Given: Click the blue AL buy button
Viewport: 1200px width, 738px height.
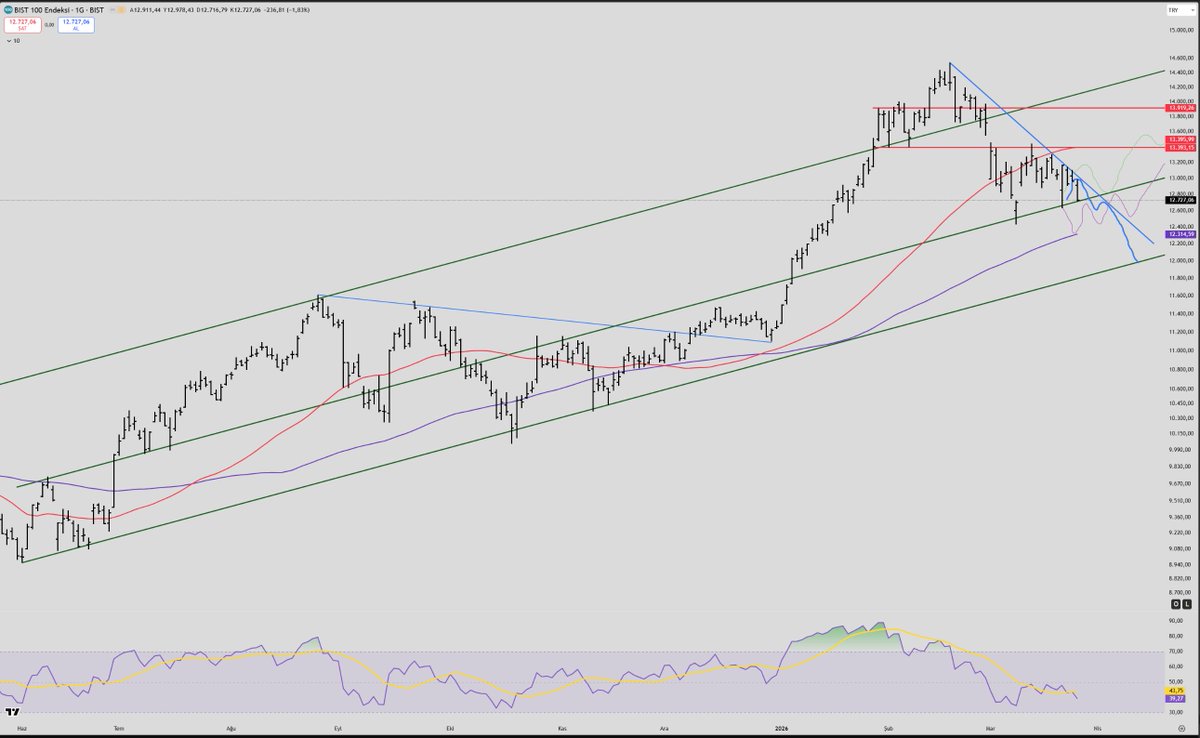Looking at the screenshot, I should point(76,25).
